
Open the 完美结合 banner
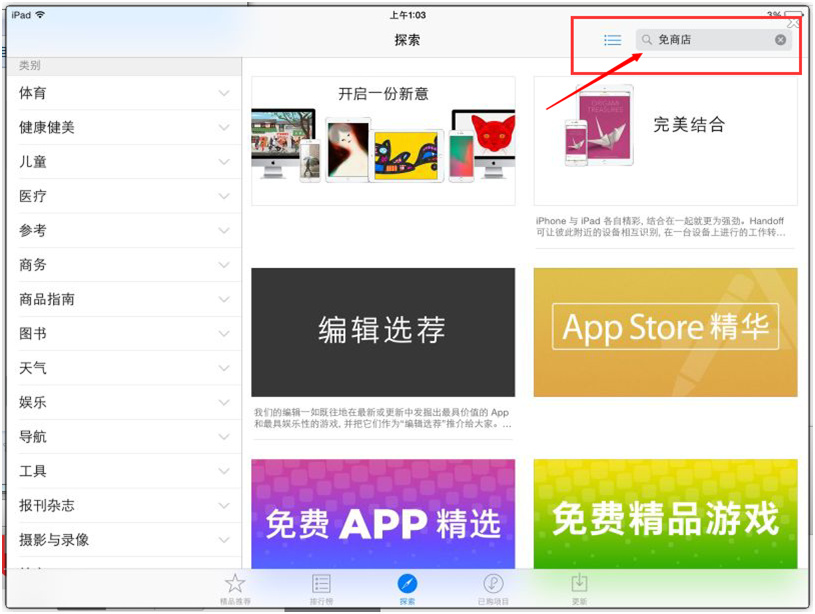665,141
